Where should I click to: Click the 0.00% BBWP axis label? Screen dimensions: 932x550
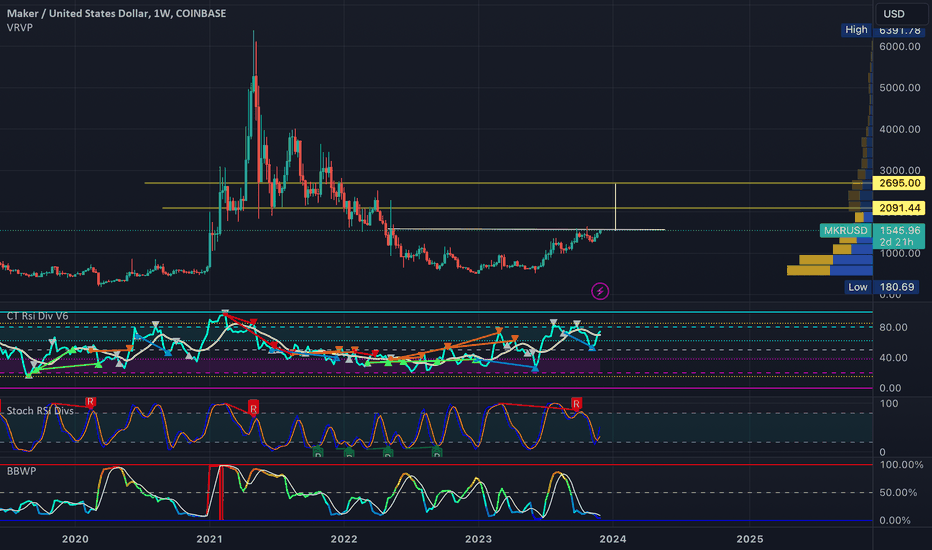pyautogui.click(x=895, y=520)
